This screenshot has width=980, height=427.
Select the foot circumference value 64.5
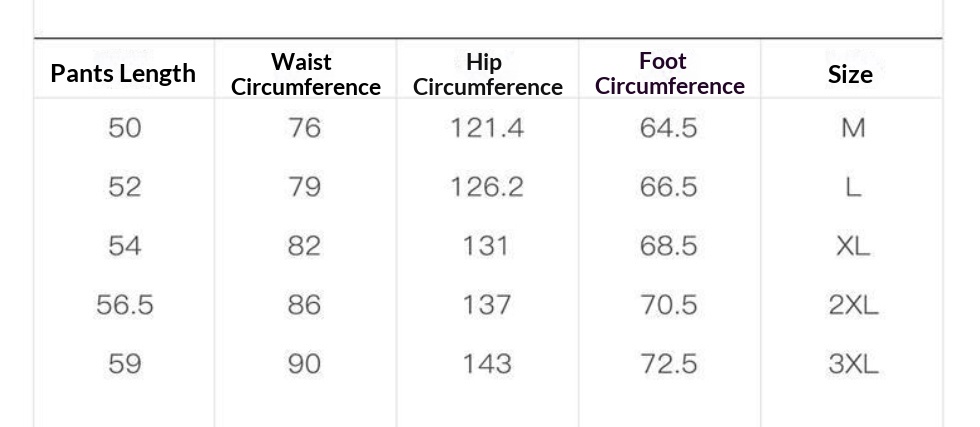click(668, 128)
